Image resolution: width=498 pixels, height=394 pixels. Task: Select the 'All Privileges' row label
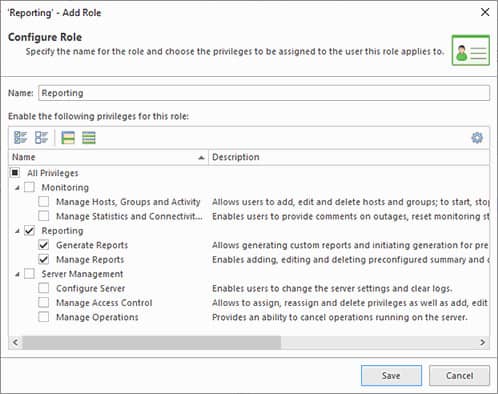(x=53, y=173)
